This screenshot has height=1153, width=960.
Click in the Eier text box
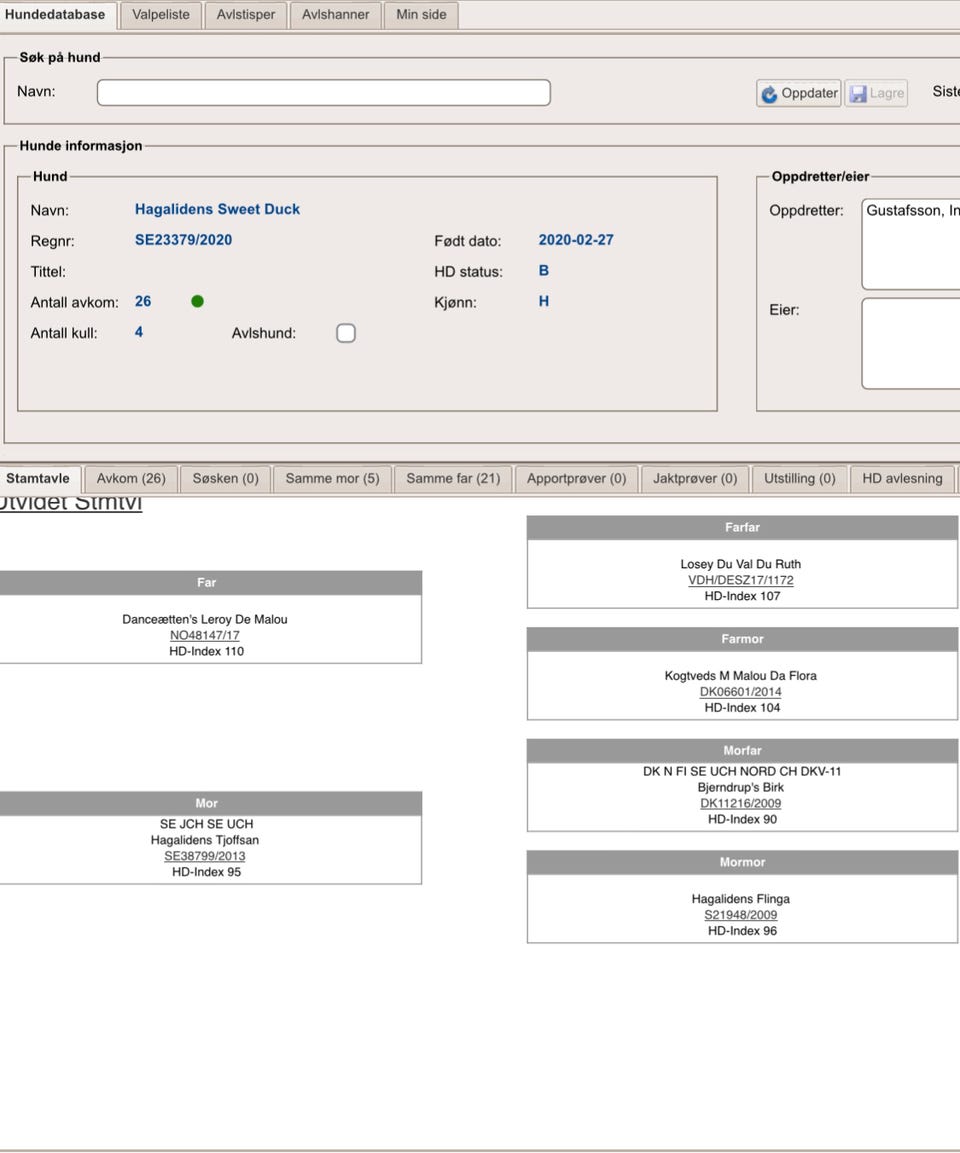910,343
